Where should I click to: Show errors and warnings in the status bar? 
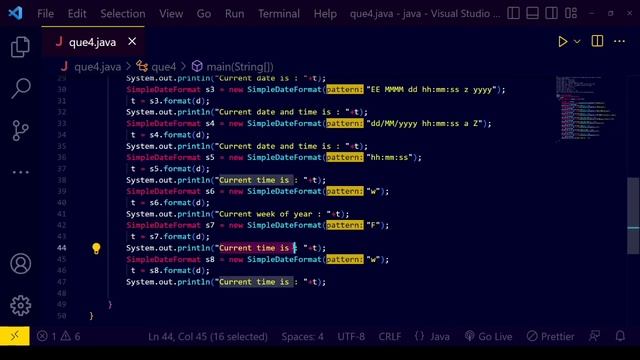pos(58,336)
